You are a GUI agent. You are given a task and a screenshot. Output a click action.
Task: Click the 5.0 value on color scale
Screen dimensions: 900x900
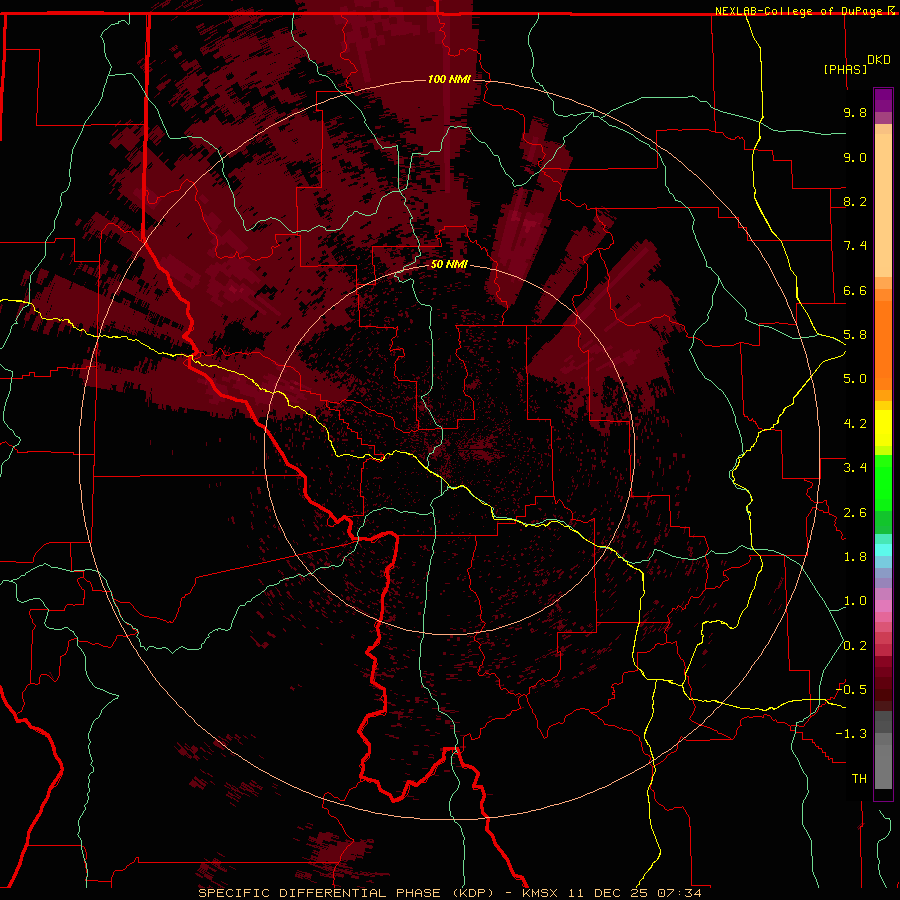coord(855,379)
